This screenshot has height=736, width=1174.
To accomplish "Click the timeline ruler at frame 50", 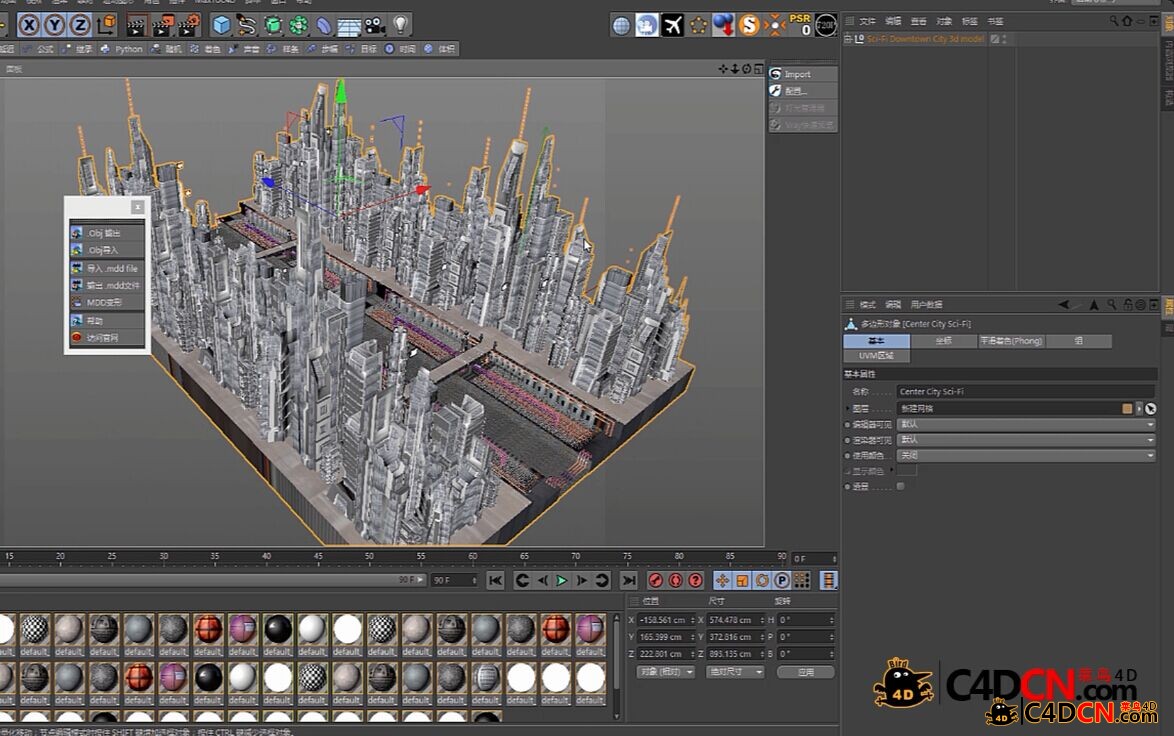I will click(369, 558).
